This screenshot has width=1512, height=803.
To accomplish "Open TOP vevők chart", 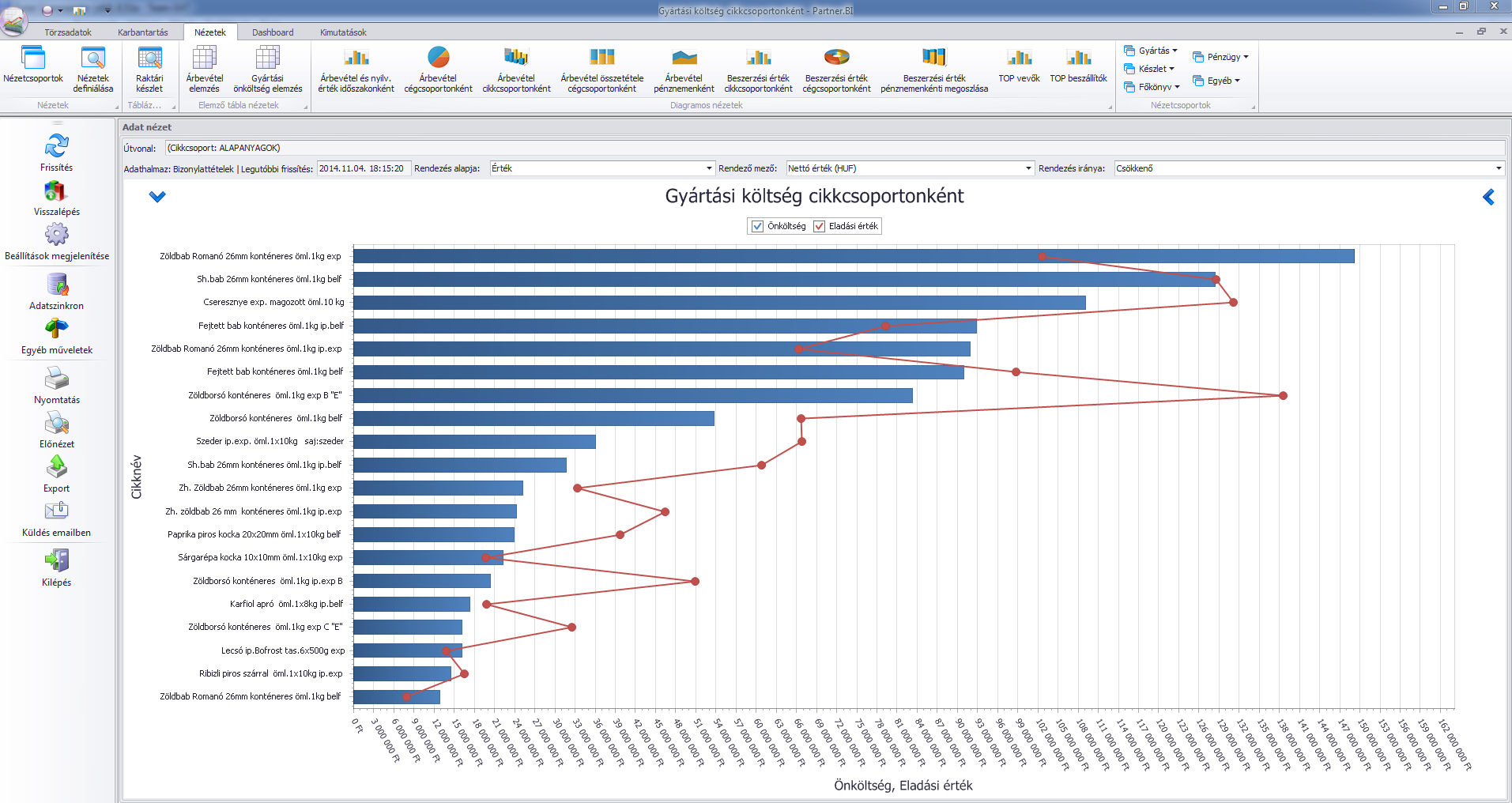I will [x=1020, y=65].
